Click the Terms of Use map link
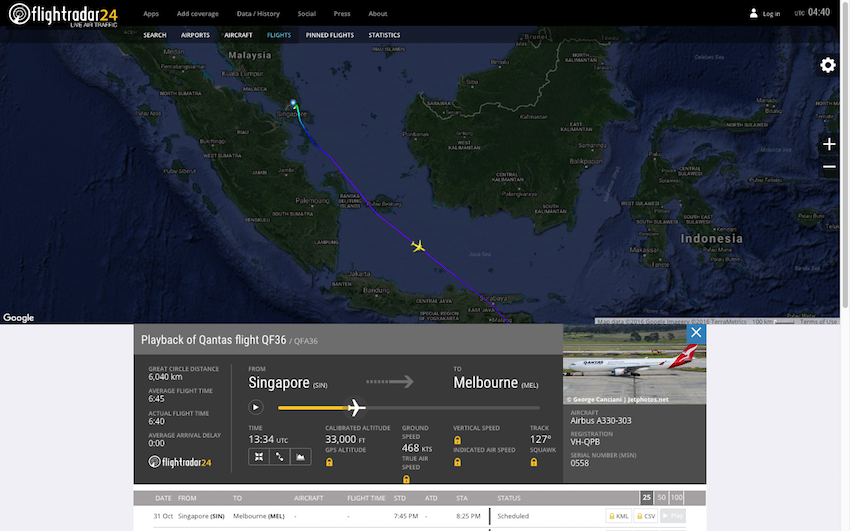Image resolution: width=850 pixels, height=531 pixels. point(818,321)
